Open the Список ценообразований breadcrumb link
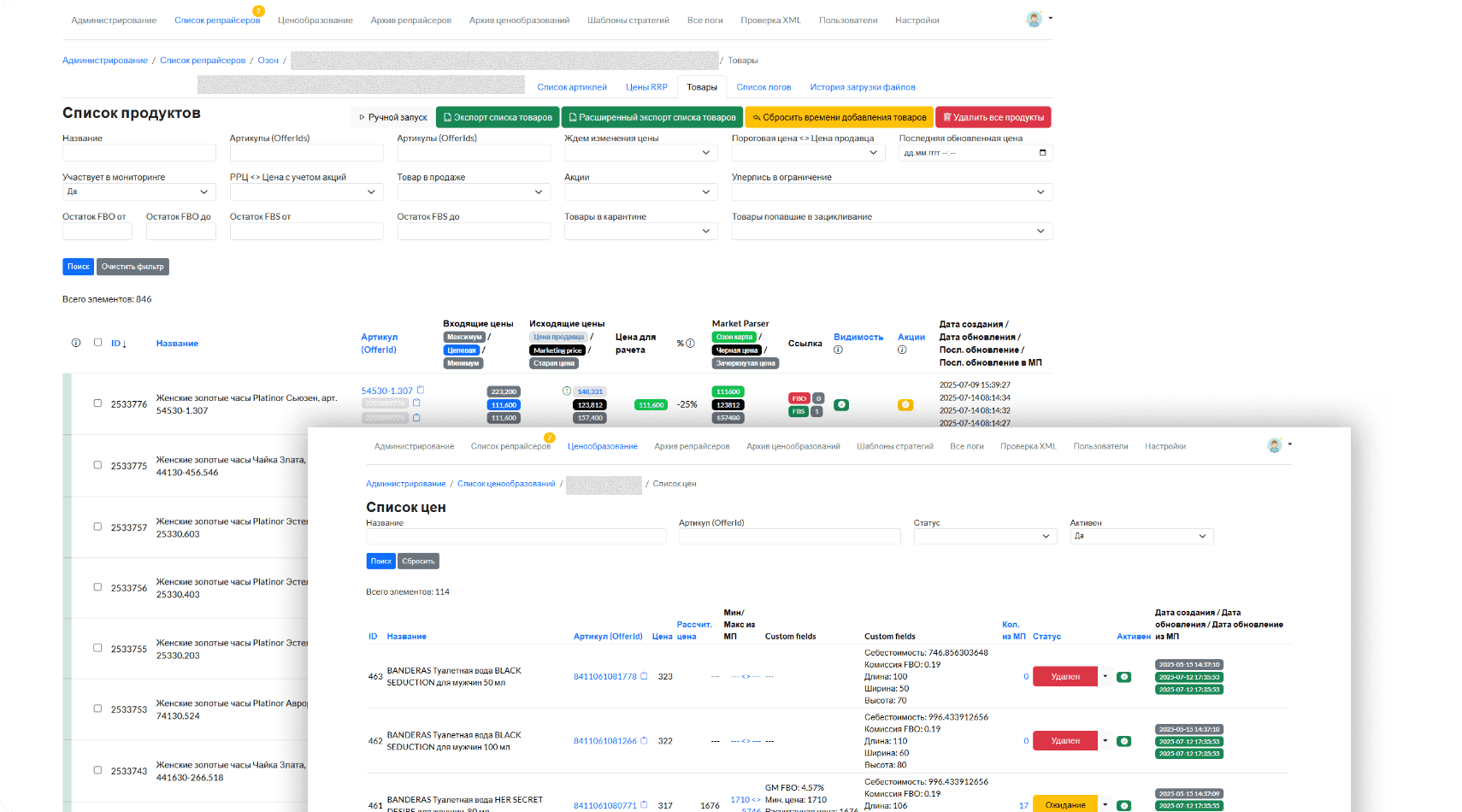The height and width of the screenshot is (812, 1462). [506, 484]
